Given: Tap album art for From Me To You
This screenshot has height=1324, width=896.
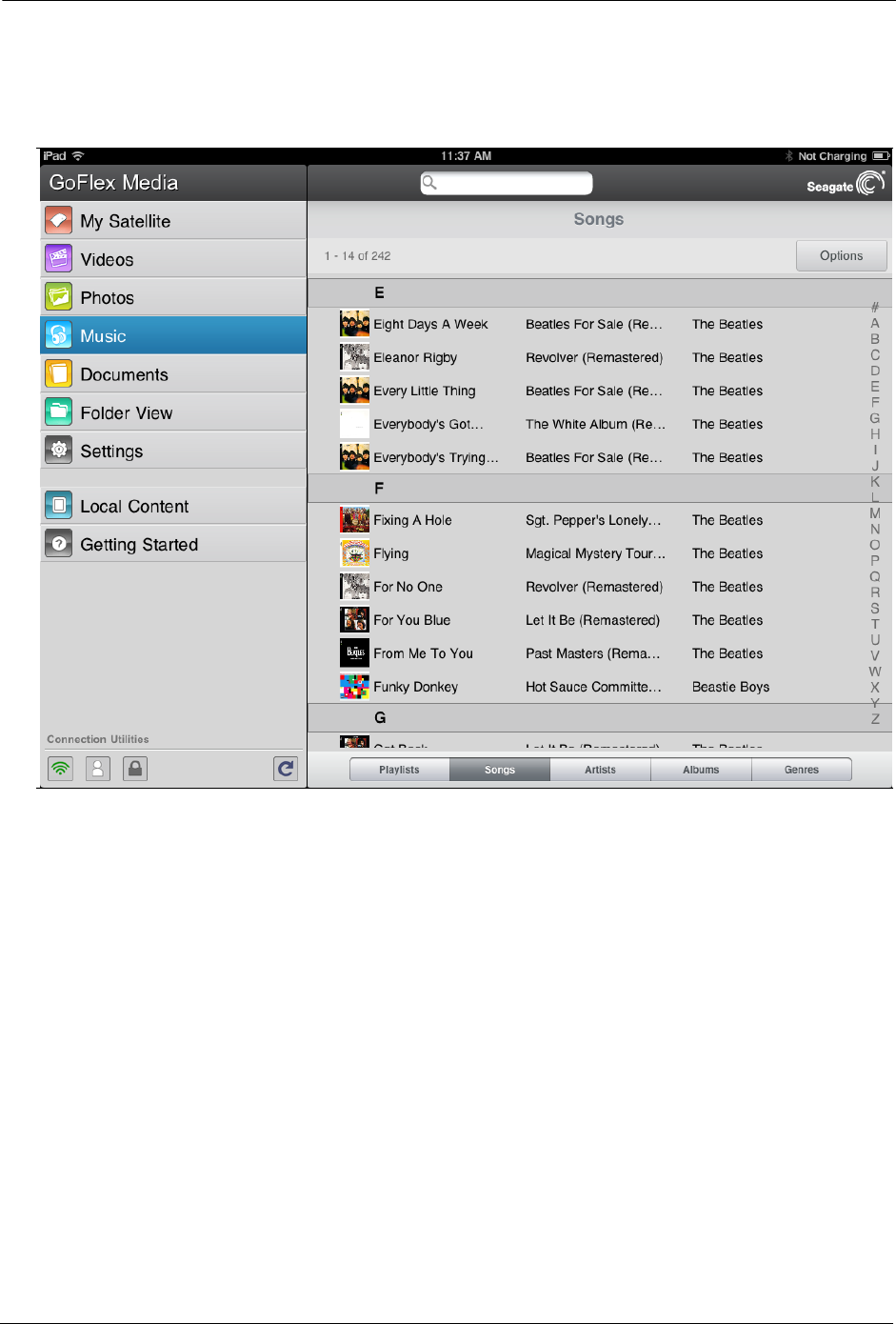Looking at the screenshot, I should (x=355, y=653).
